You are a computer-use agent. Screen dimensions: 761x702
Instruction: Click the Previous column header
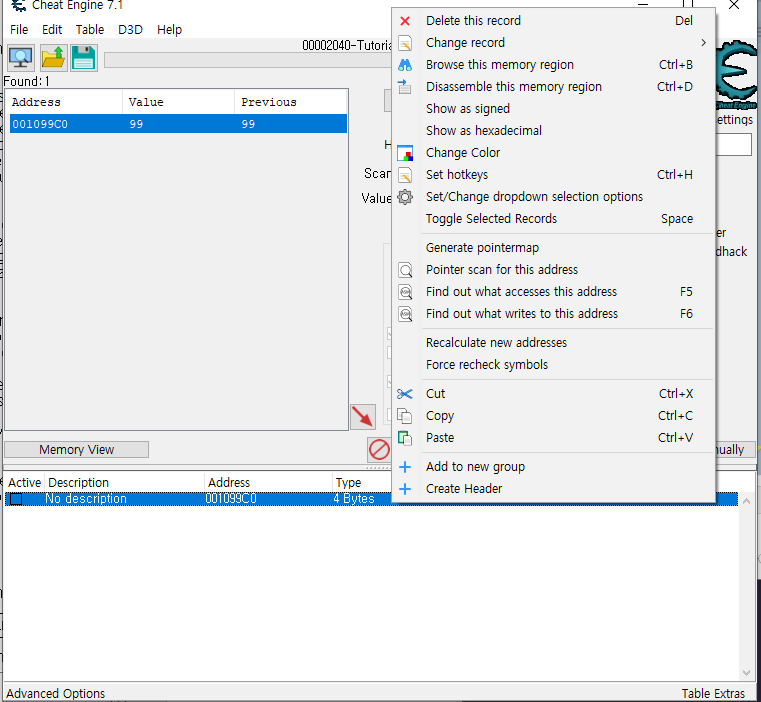pos(290,102)
